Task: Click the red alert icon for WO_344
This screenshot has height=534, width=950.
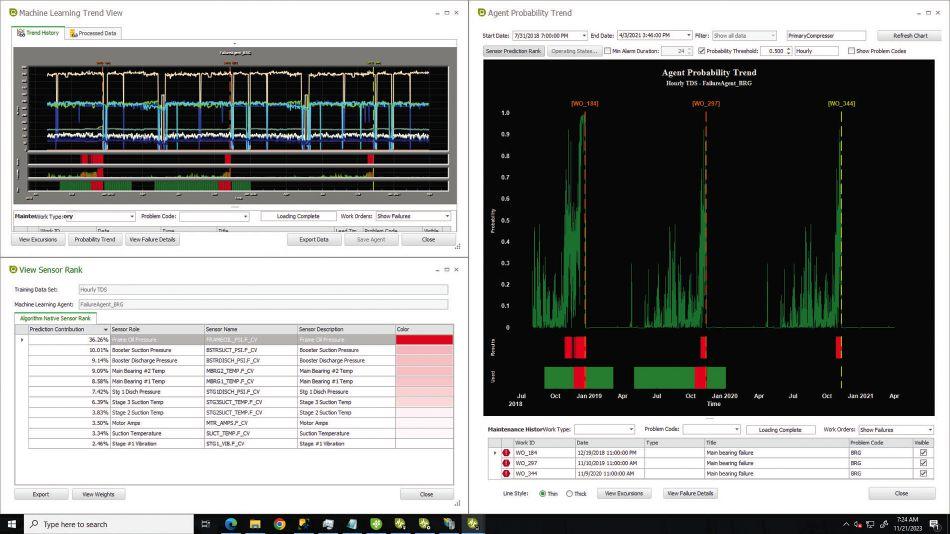Action: pyautogui.click(x=506, y=473)
